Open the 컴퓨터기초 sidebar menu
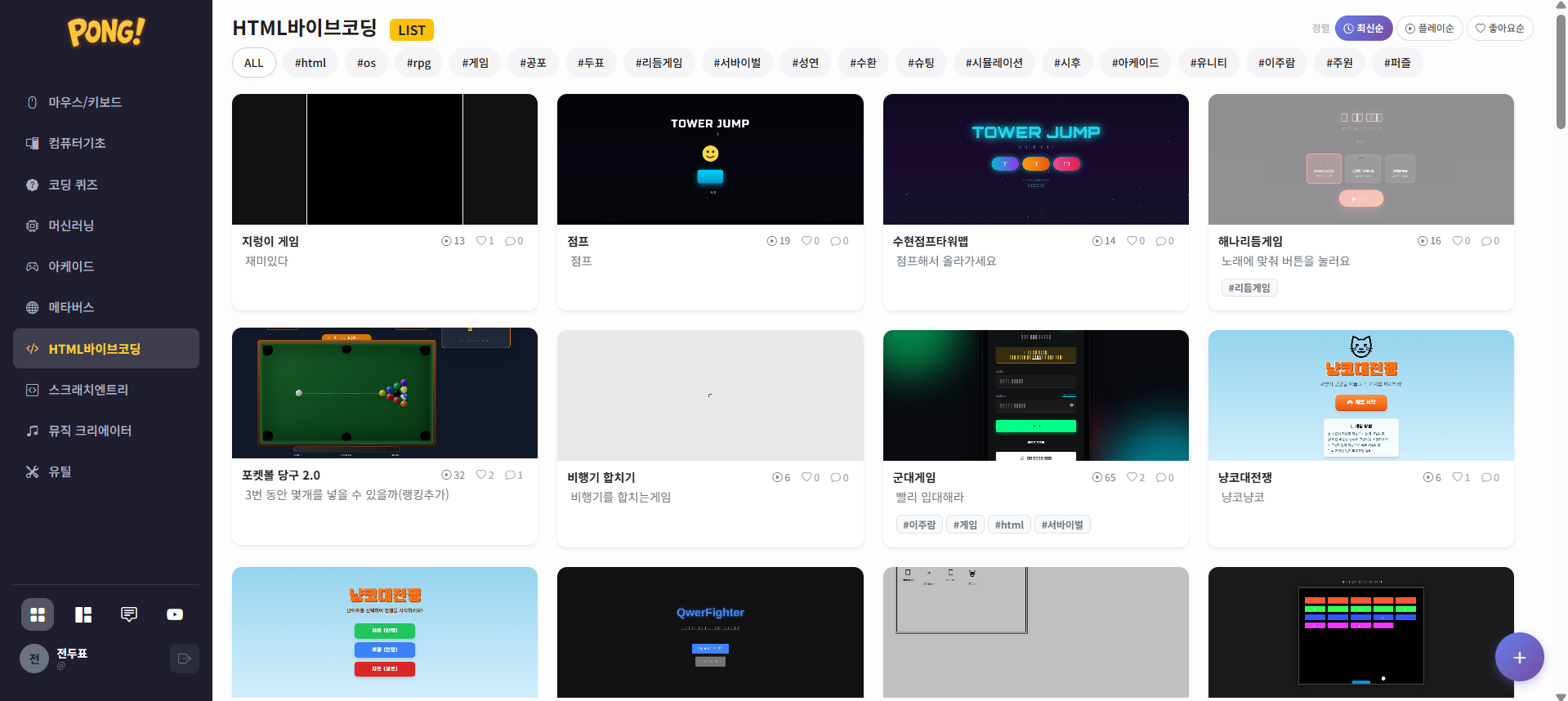Image resolution: width=1568 pixels, height=701 pixels. pyautogui.click(x=106, y=143)
